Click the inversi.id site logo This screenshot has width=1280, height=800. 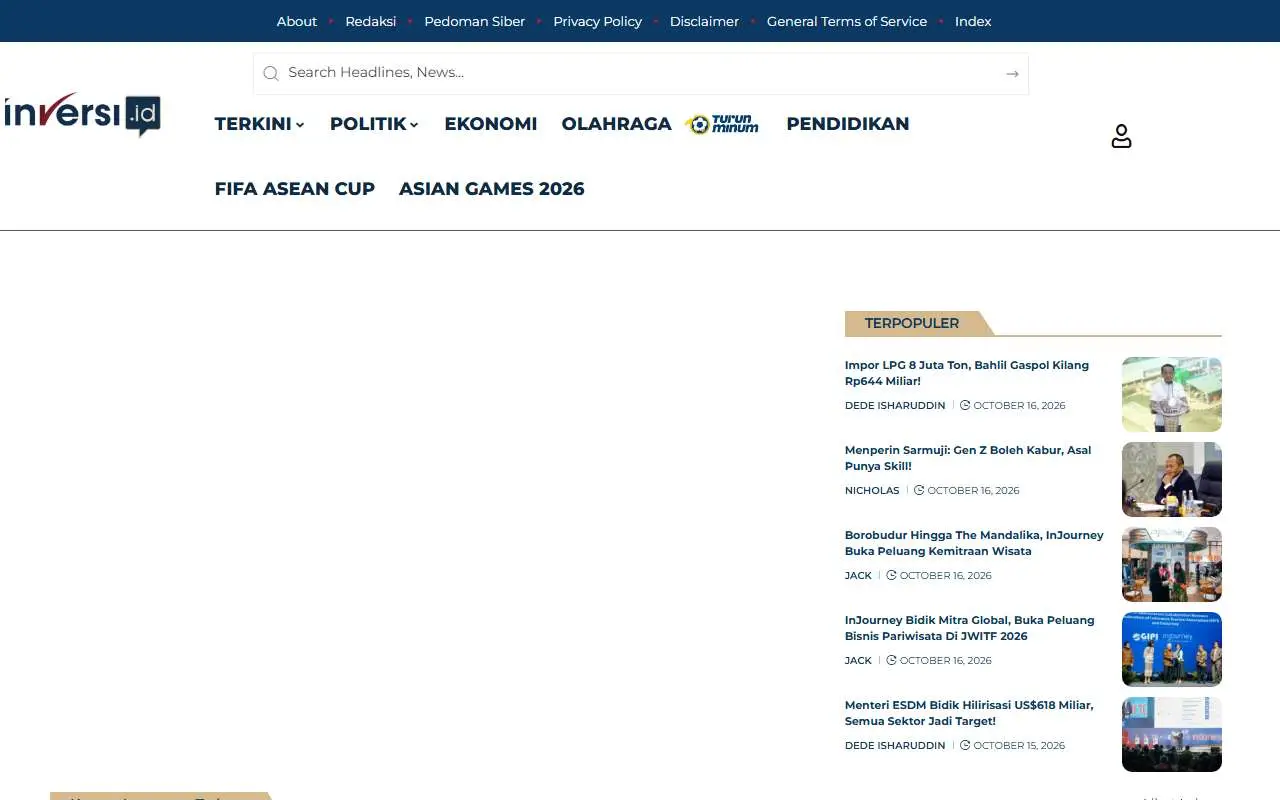point(83,114)
